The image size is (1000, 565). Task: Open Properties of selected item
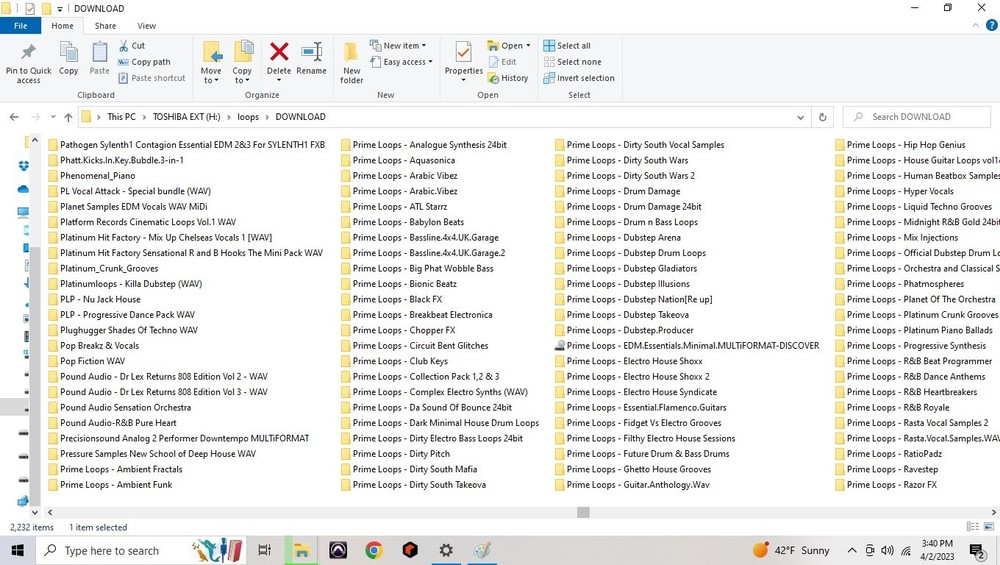[x=464, y=61]
